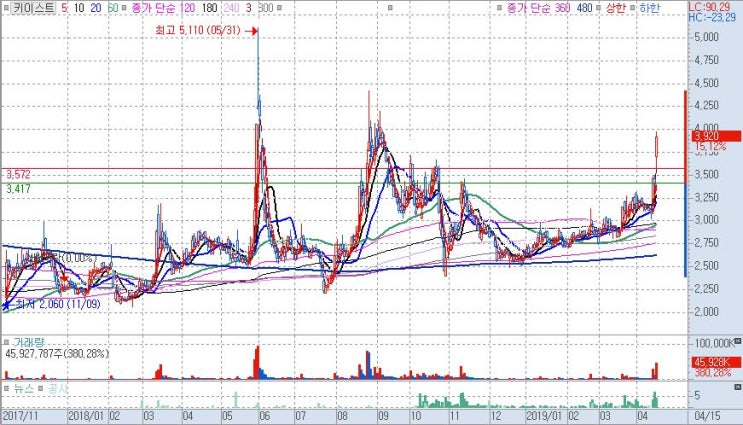Toggle the 거래량 volume indicator box
This screenshot has width=743, height=425.
pyautogui.click(x=7, y=342)
